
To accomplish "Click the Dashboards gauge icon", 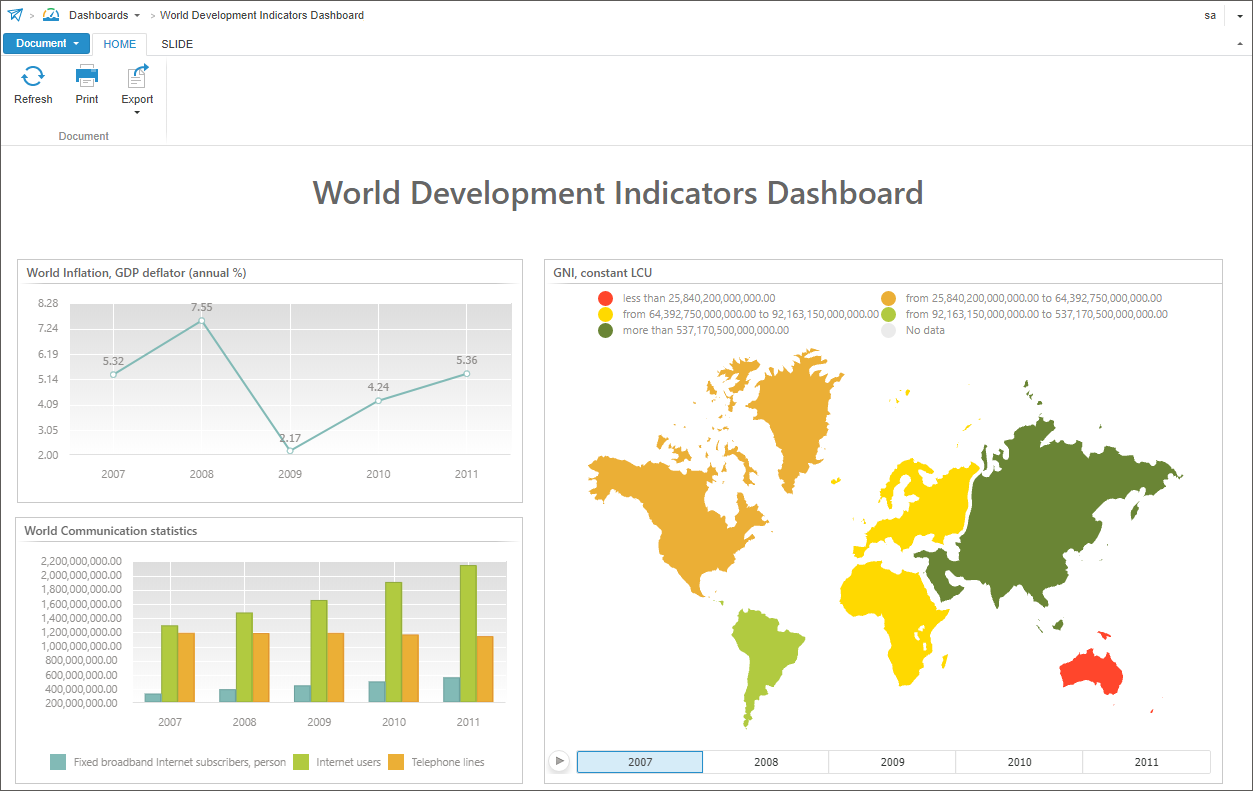I will (51, 15).
